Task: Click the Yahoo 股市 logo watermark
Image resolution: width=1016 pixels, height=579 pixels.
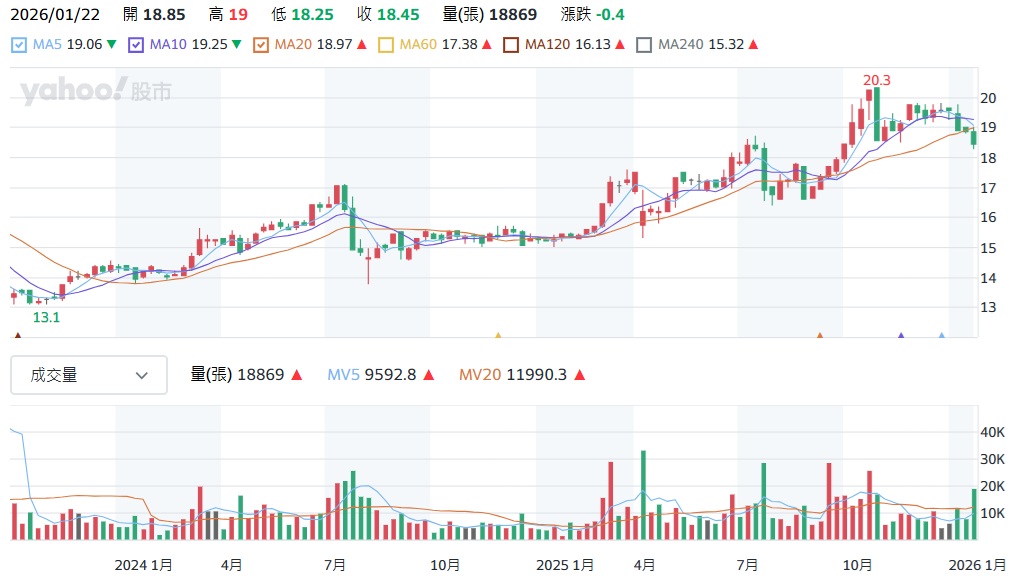Action: [95, 92]
